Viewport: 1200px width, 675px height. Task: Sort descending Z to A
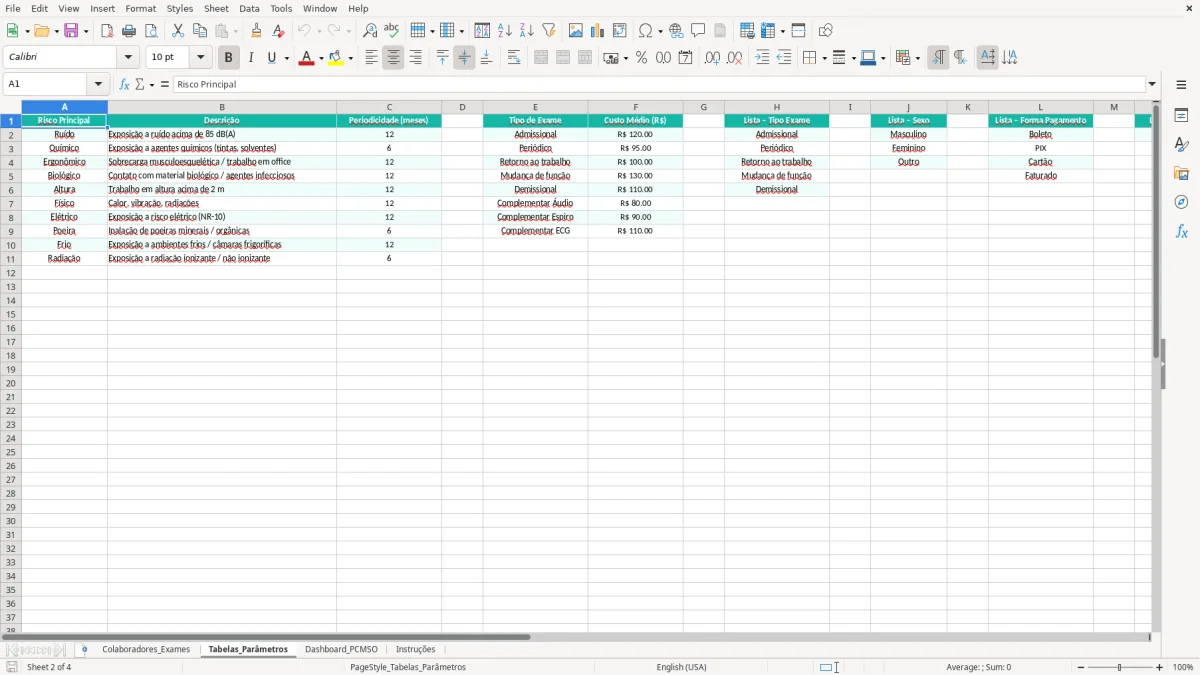[527, 31]
